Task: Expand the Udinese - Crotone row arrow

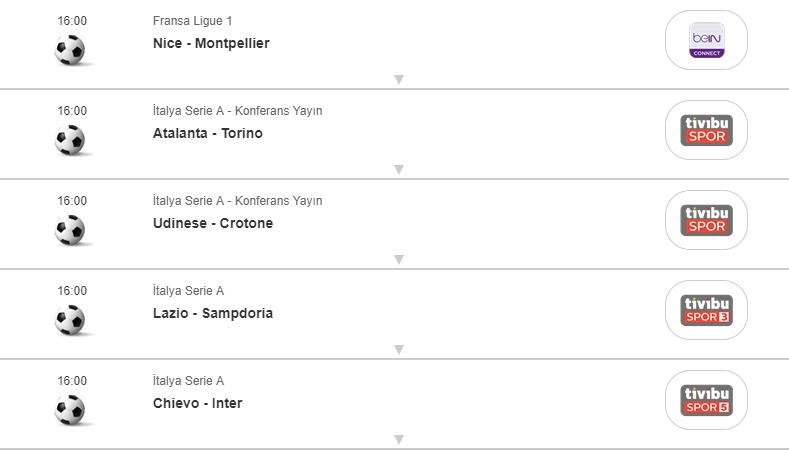Action: click(x=398, y=259)
